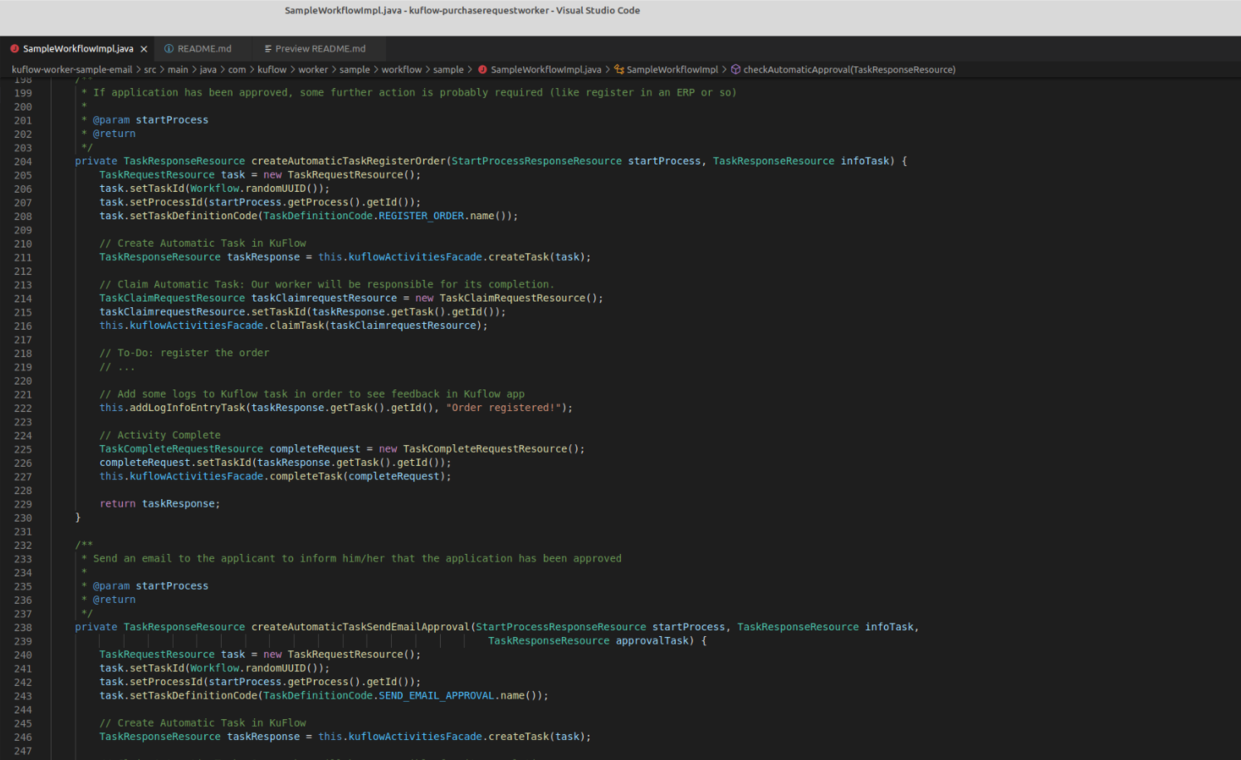Click the SEND_EMAIL_APPROVAL constant
Screen dimensions: 1241x760
pyautogui.click(x=436, y=695)
